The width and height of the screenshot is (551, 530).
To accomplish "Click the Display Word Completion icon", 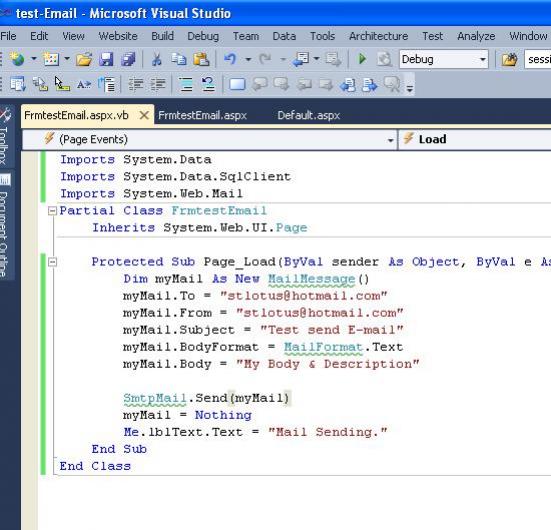I will 84,84.
